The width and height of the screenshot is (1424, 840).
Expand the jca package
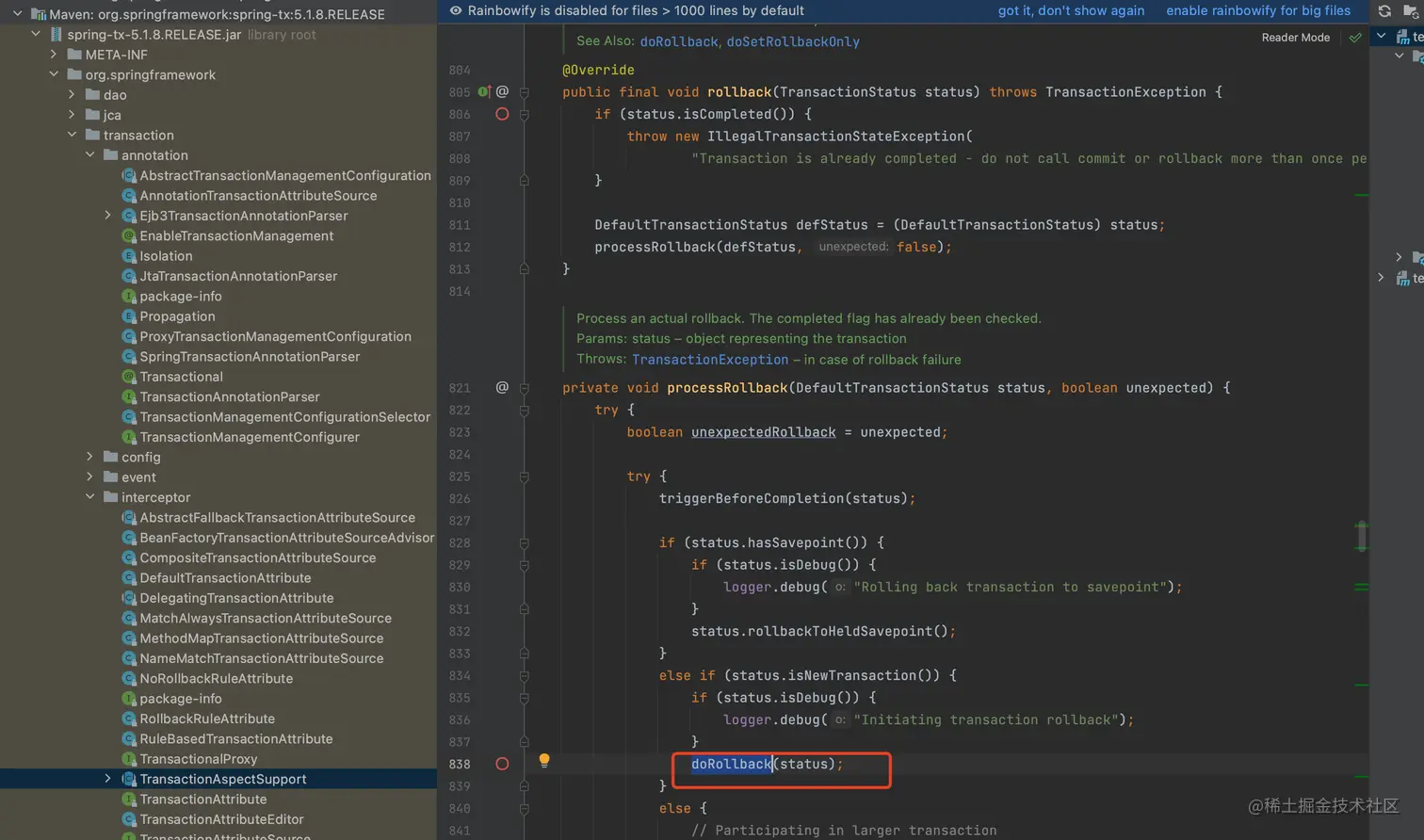pyautogui.click(x=72, y=115)
